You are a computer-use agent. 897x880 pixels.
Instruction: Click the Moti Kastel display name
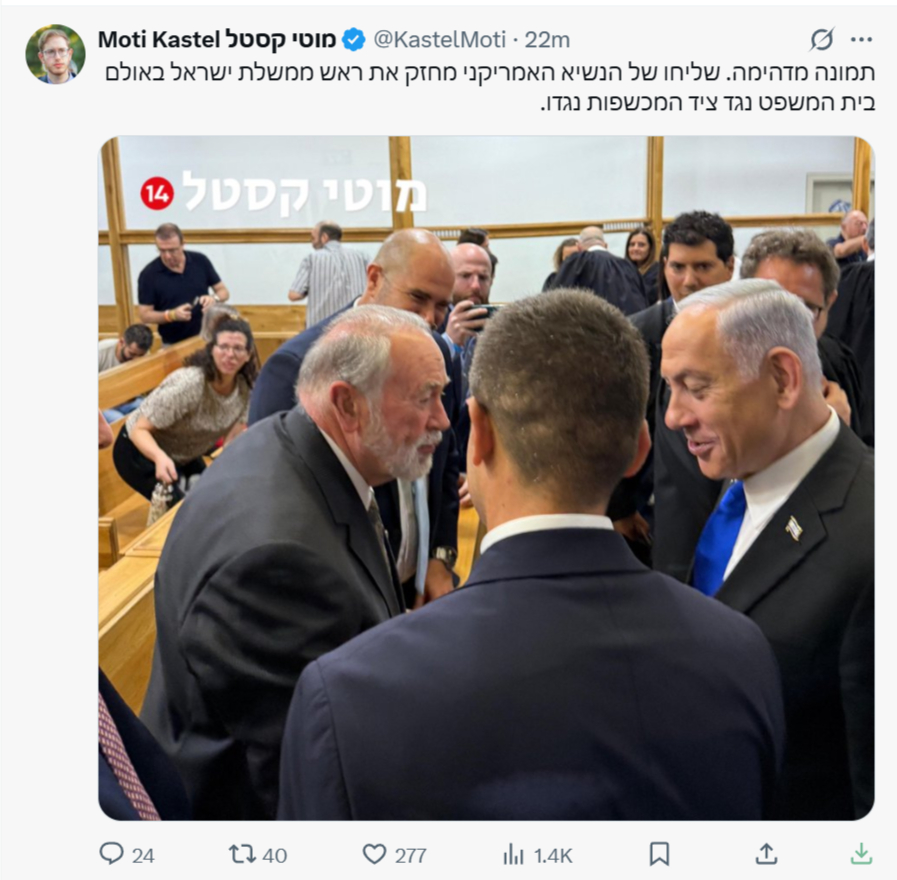216,40
